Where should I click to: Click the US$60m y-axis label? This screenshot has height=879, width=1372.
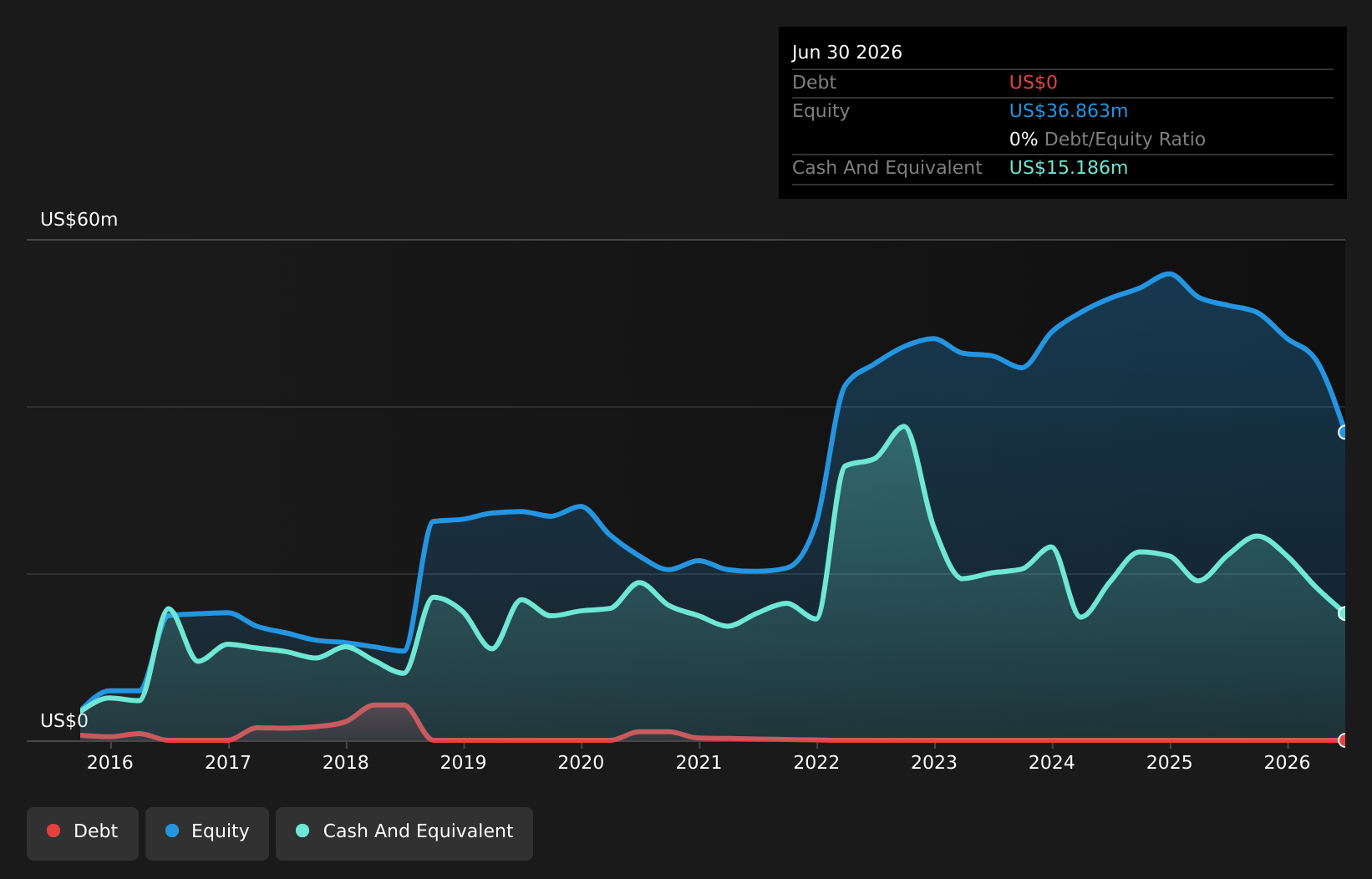79,220
